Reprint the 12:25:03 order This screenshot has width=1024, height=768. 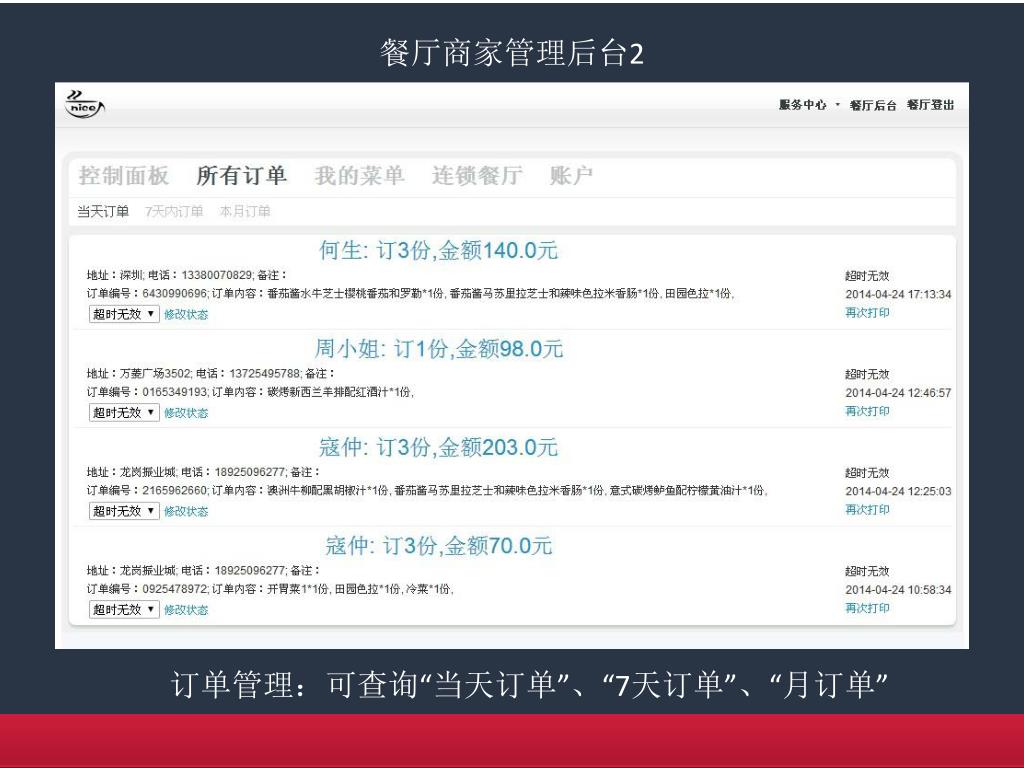tap(867, 509)
